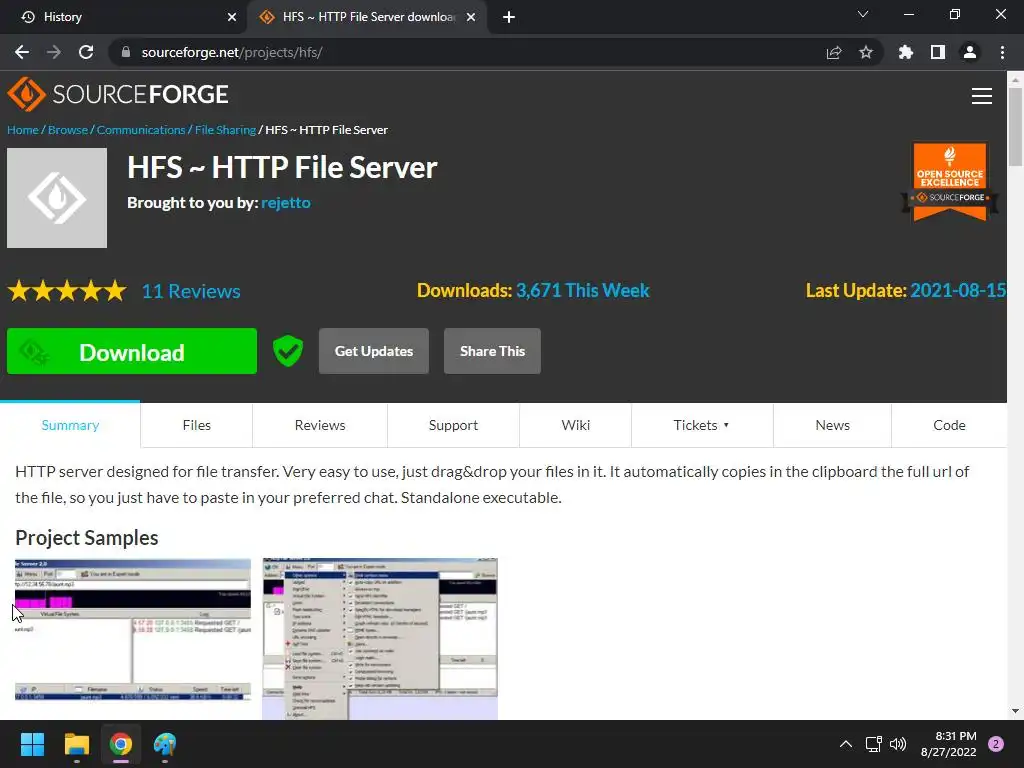Open File Explorer from taskbar

coord(76,744)
